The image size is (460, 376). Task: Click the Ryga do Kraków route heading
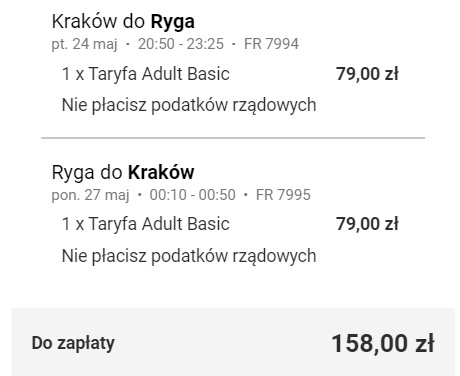pos(123,173)
